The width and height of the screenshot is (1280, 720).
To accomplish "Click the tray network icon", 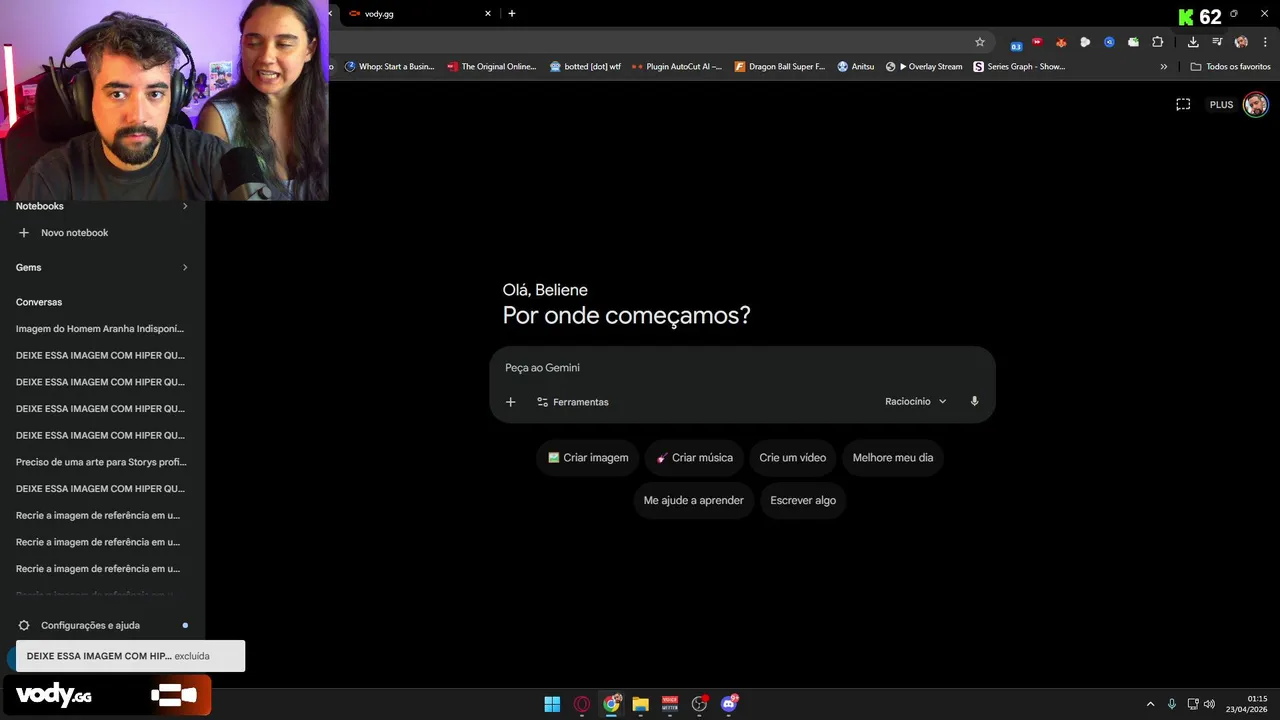I will (x=1193, y=704).
